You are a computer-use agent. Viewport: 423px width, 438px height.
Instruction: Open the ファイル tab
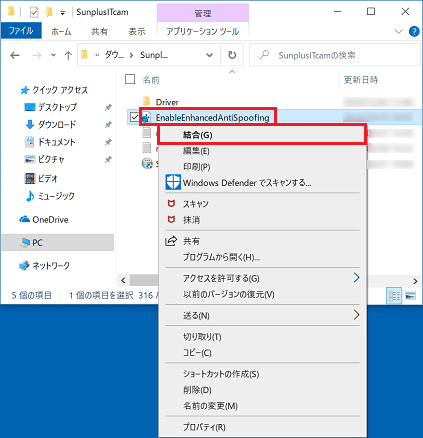pos(21,31)
